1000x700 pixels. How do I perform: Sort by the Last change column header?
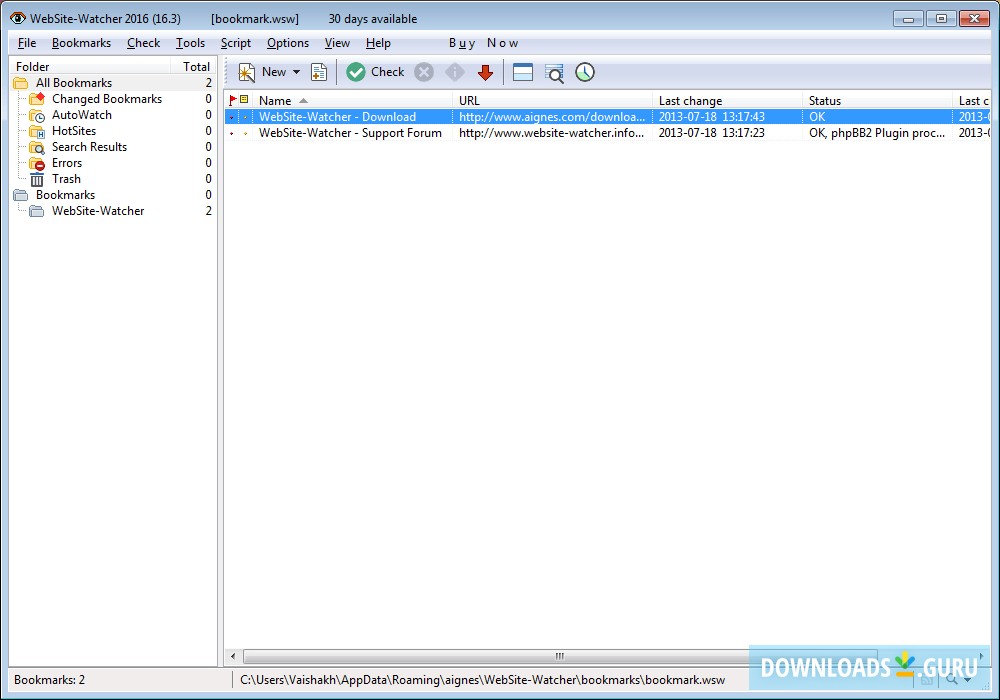coord(728,100)
